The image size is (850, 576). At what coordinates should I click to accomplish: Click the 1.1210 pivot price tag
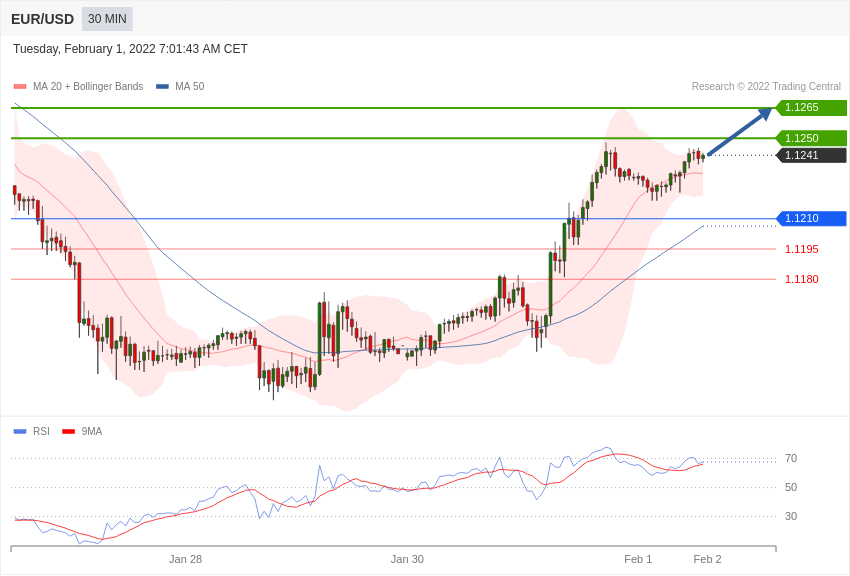point(811,218)
